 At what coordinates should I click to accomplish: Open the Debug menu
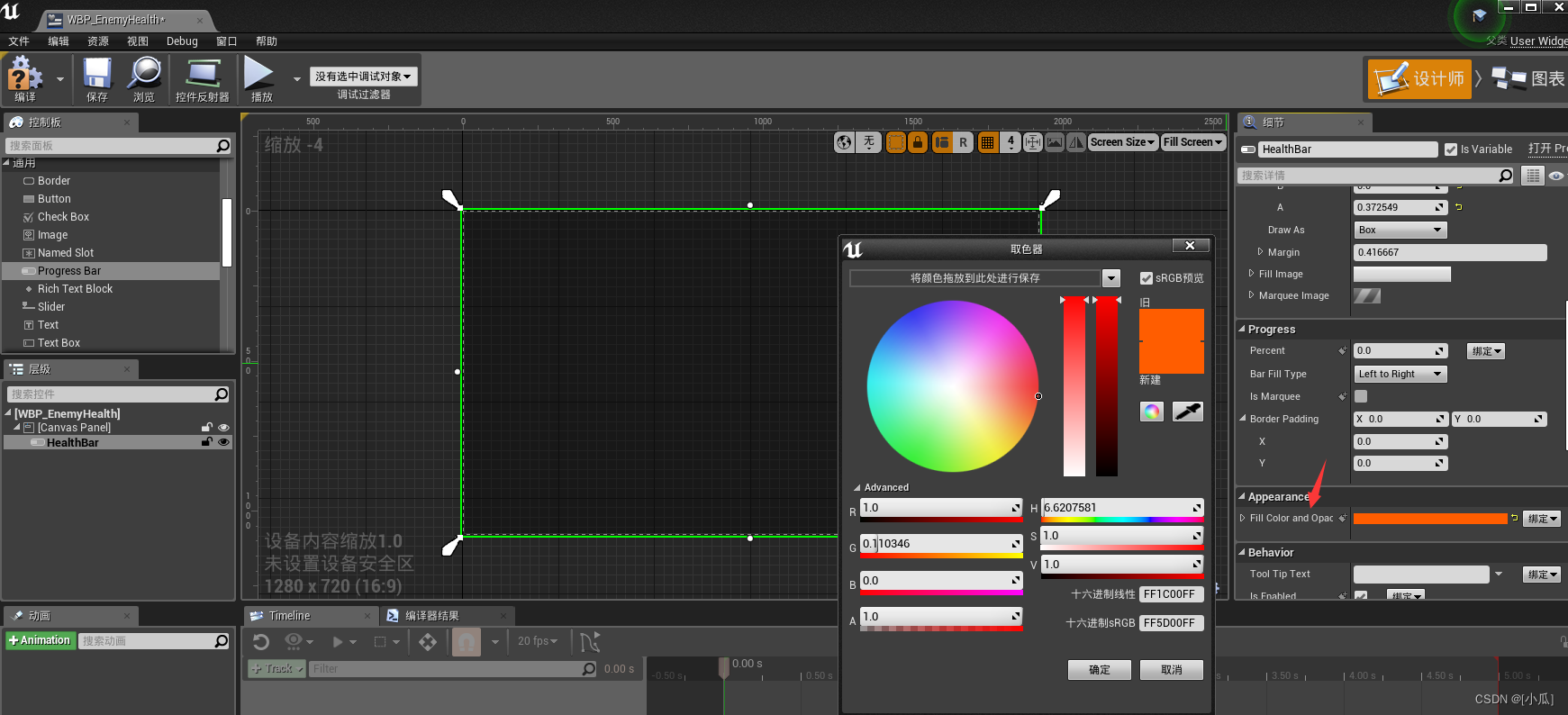(x=182, y=41)
